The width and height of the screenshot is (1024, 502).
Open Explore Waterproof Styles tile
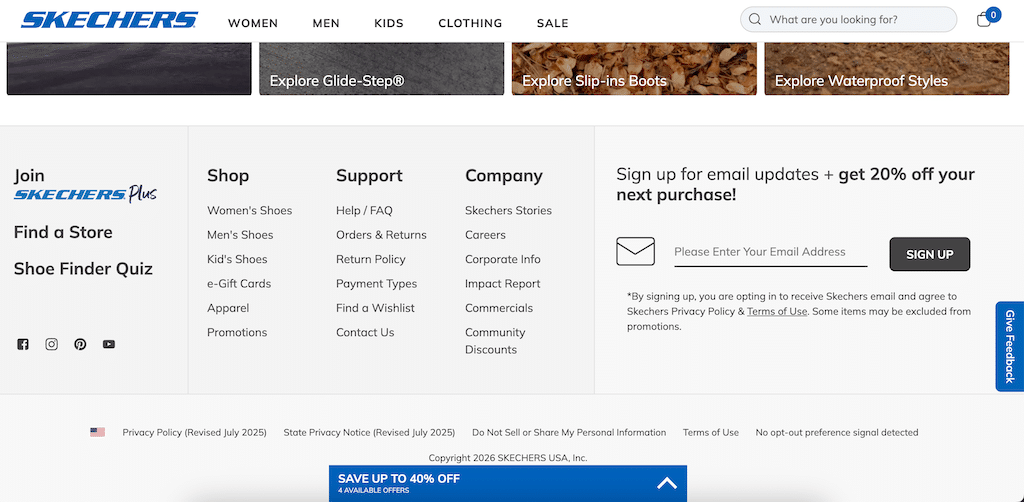[886, 68]
